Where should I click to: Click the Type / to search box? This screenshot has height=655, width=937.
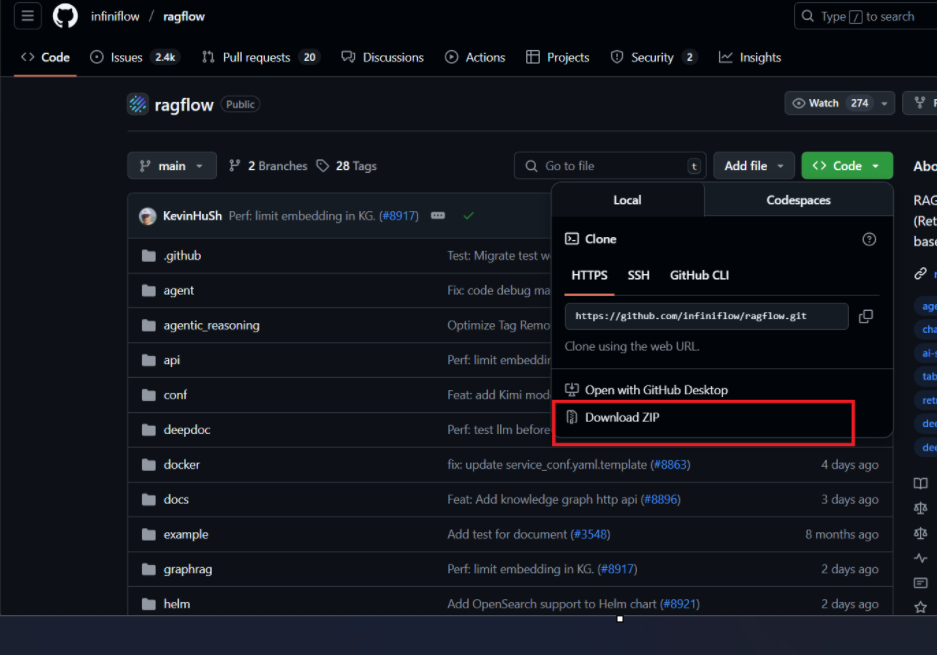click(865, 16)
